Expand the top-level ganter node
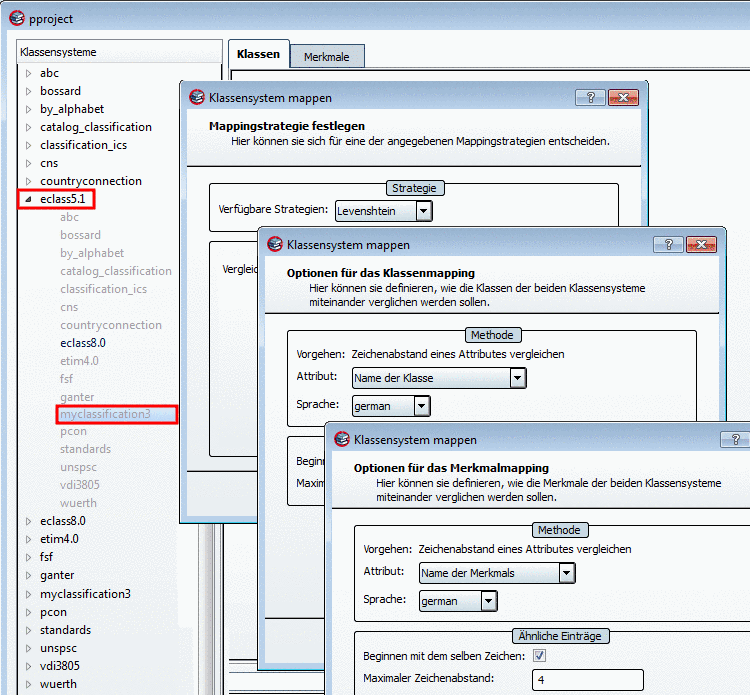750x695 pixels. tap(28, 575)
